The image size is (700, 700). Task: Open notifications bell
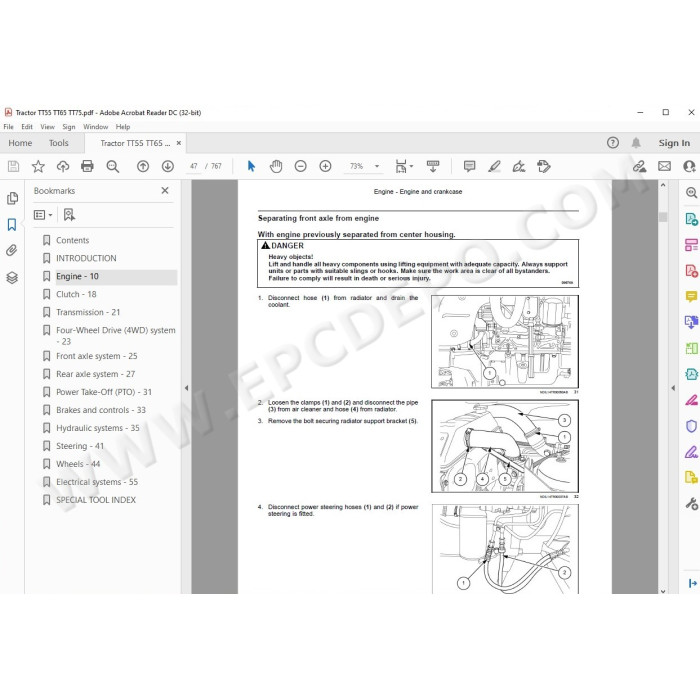tap(636, 143)
